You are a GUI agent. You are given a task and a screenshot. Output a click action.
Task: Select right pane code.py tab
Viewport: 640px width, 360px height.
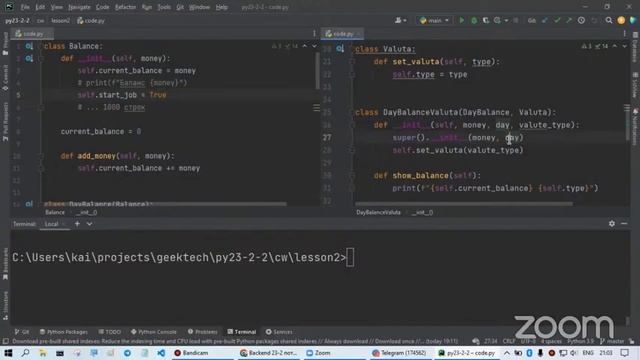(342, 34)
